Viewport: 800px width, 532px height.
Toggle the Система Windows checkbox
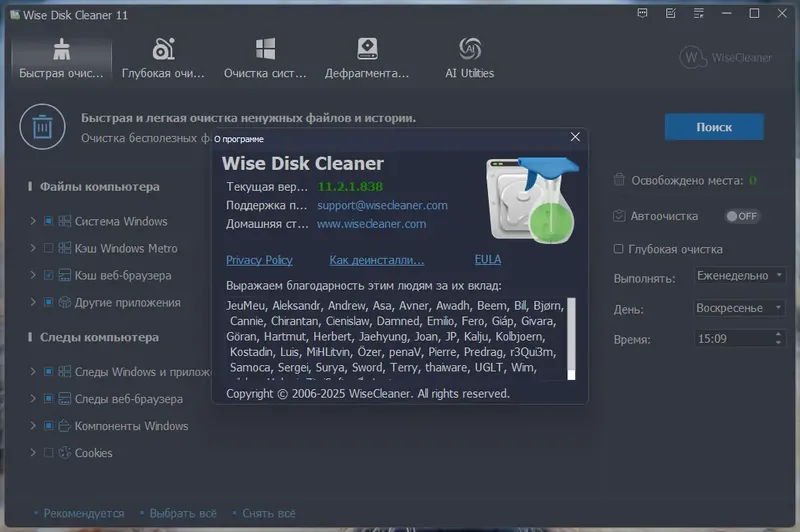(48, 221)
